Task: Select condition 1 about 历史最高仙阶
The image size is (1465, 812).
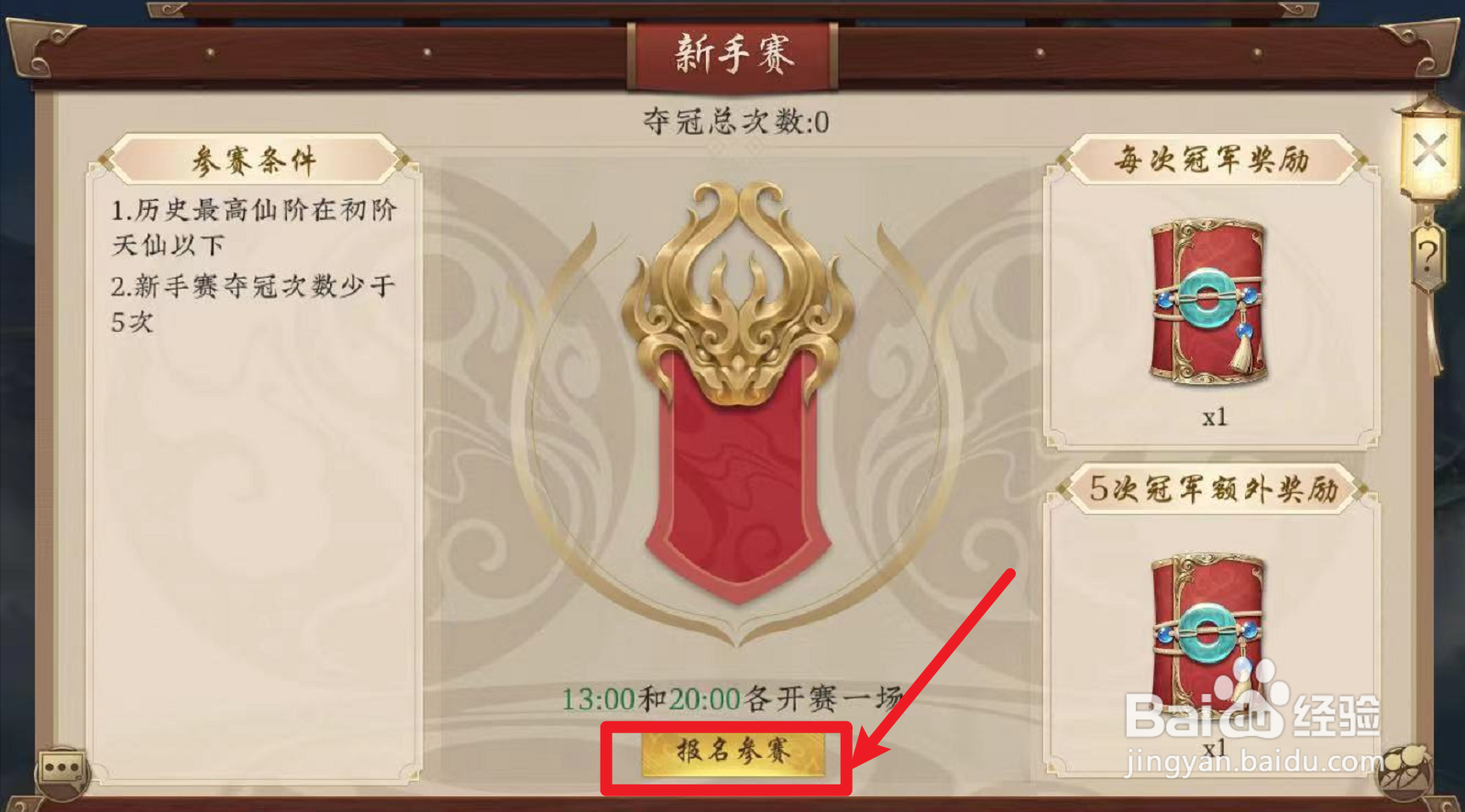Action: 254,227
